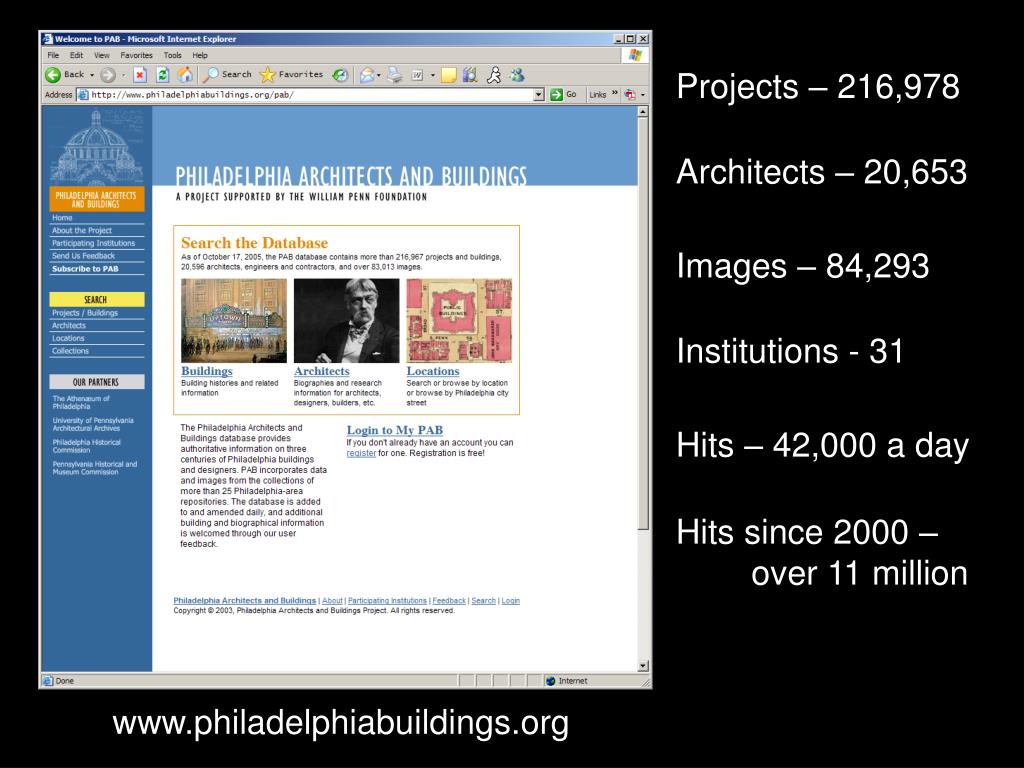1024x768 pixels.
Task: Click in the Address URL field
Action: click(x=311, y=95)
